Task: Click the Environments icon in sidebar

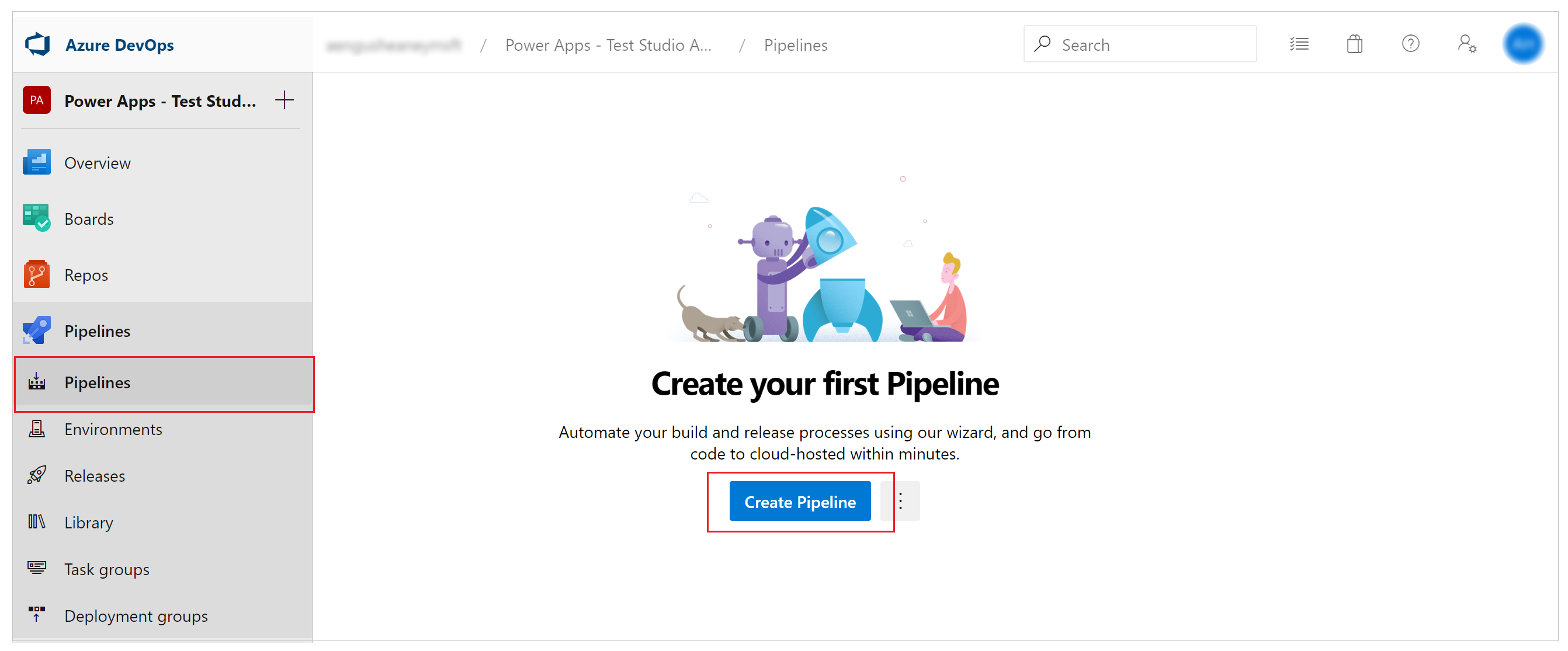Action: (x=37, y=428)
